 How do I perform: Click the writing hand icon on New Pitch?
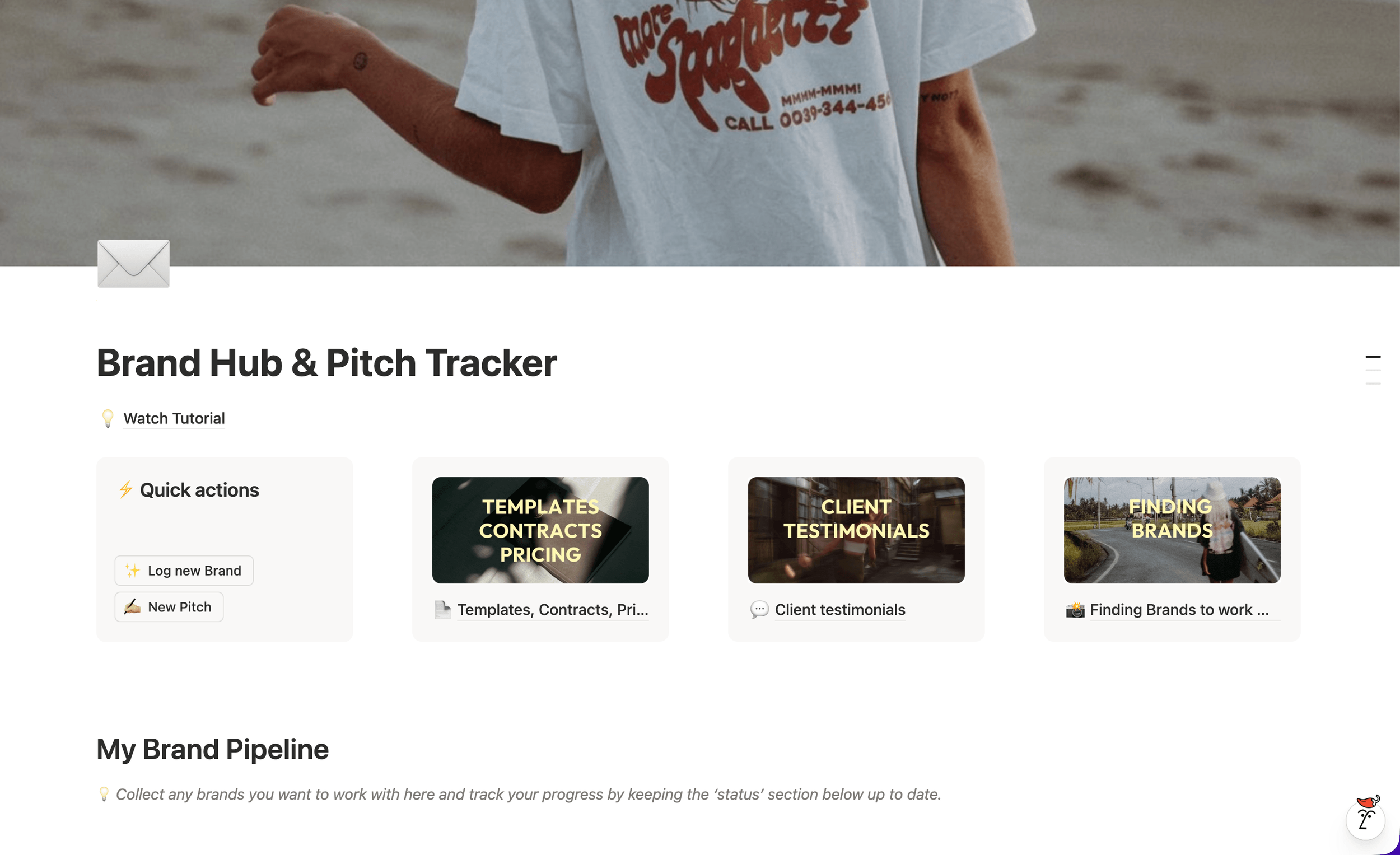tap(132, 607)
